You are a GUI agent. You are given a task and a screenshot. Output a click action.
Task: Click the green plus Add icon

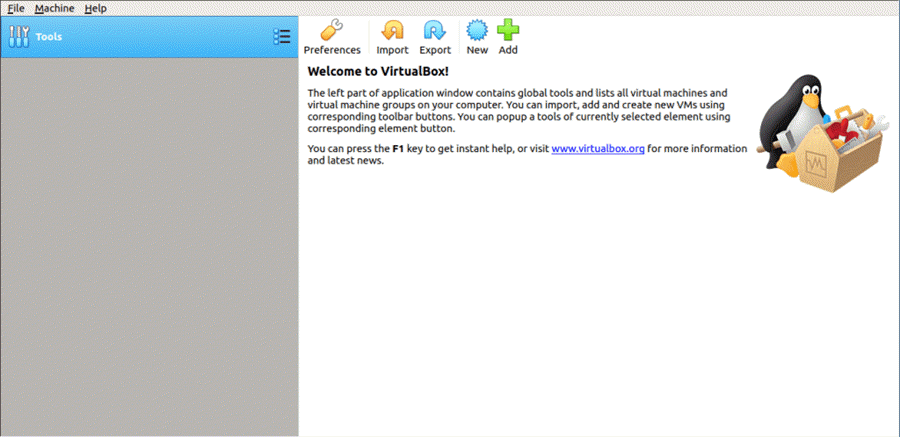pos(508,30)
